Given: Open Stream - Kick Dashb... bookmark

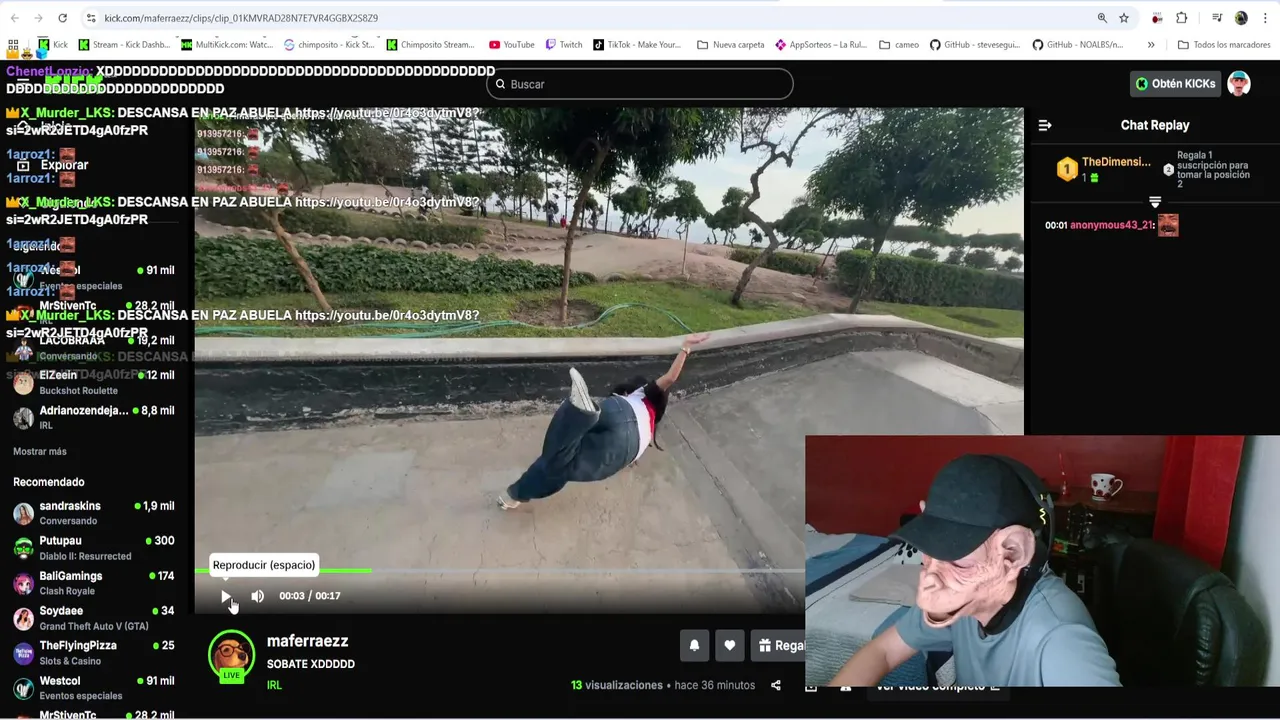Looking at the screenshot, I should click(x=125, y=45).
